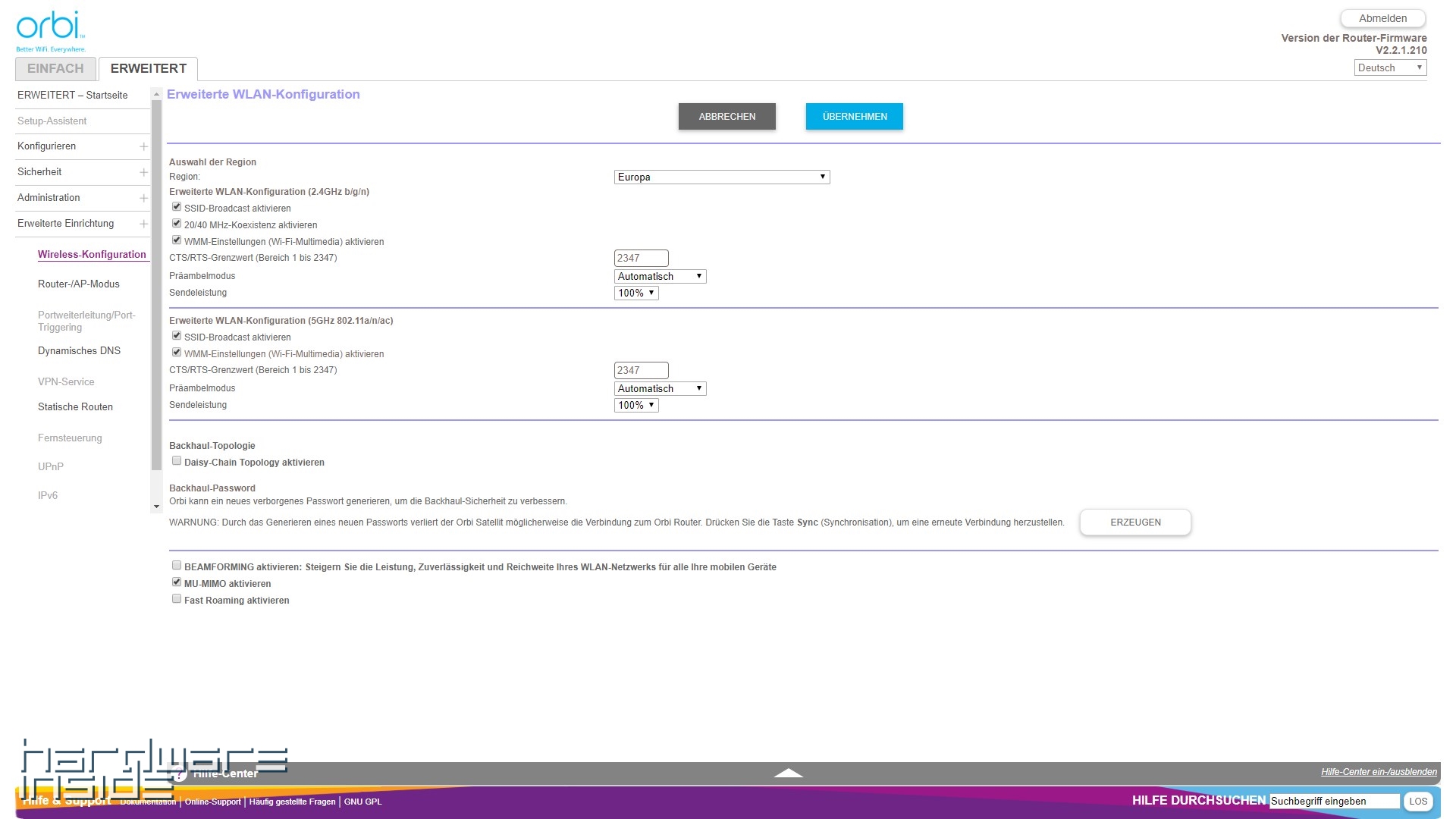Toggle 20/40 MHz-Koexistenz aktivieren checkbox
The height and width of the screenshot is (819, 1456).
(177, 223)
